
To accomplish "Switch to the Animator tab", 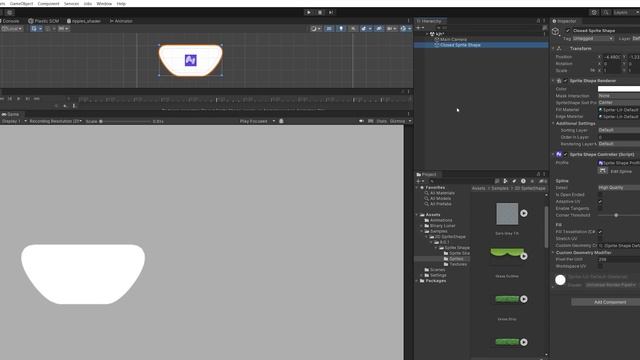I will (x=121, y=21).
